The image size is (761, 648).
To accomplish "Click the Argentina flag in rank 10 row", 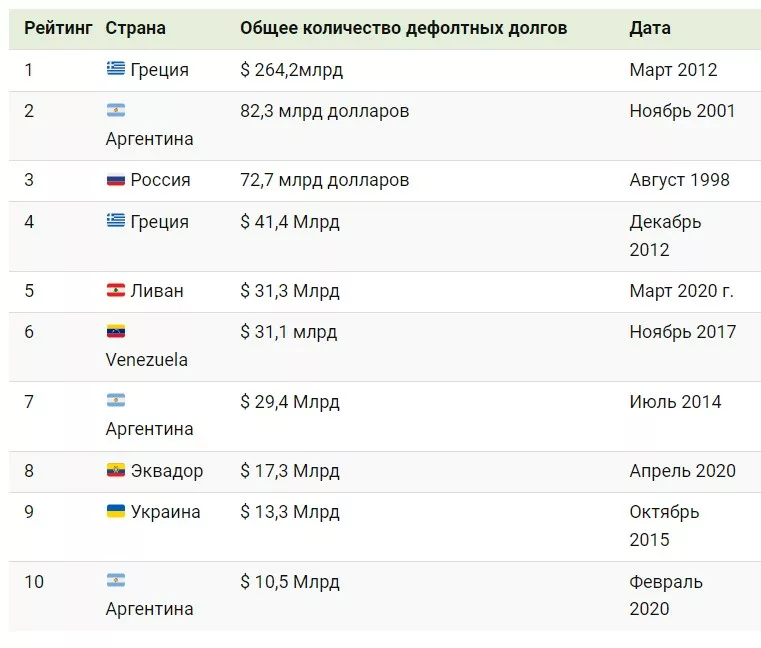I will click(x=116, y=581).
